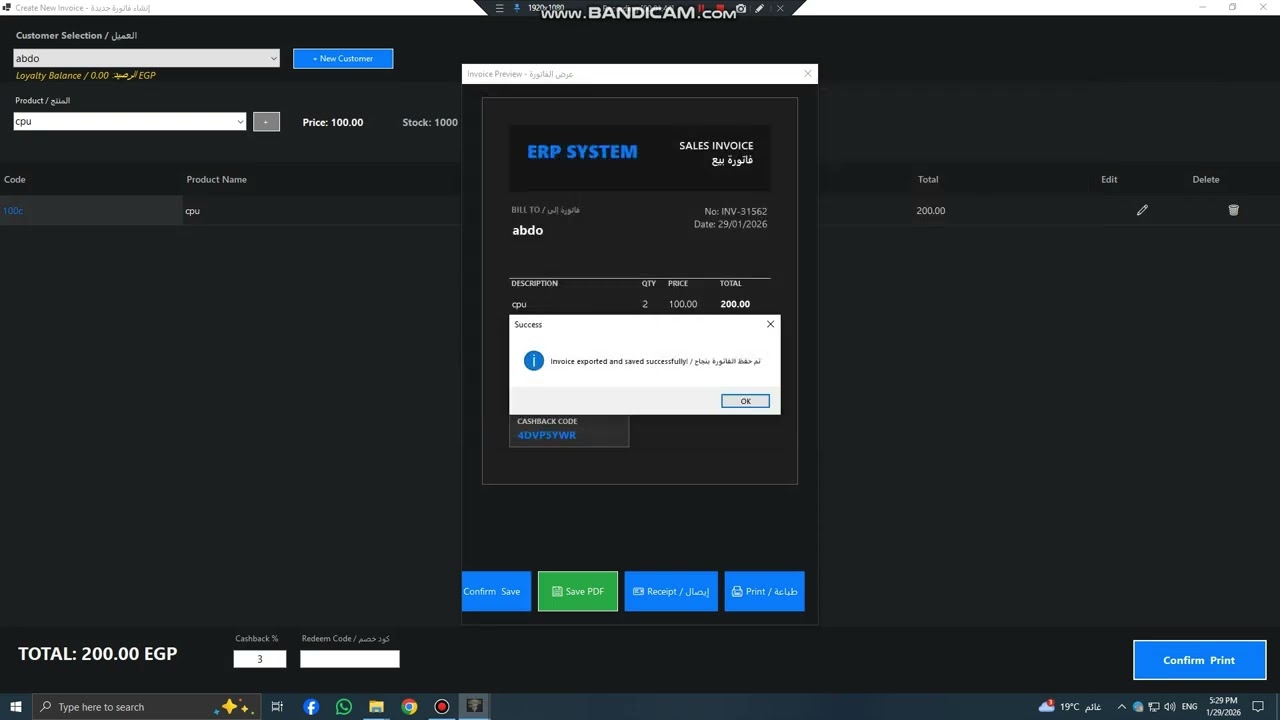Click the Confirm Print button
Image resolution: width=1280 pixels, height=720 pixels.
[x=1199, y=660]
